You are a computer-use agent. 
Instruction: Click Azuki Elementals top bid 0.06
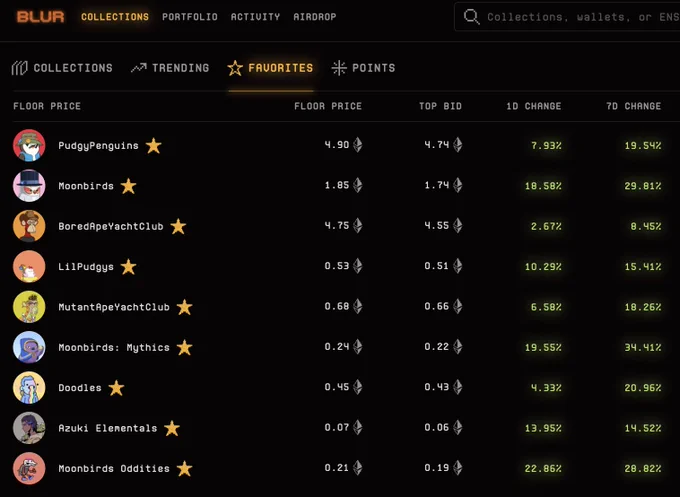pyautogui.click(x=437, y=427)
